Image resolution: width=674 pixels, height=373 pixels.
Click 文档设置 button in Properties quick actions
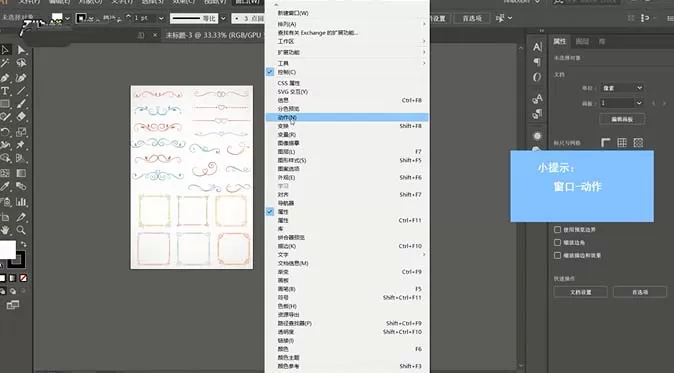pyautogui.click(x=580, y=292)
